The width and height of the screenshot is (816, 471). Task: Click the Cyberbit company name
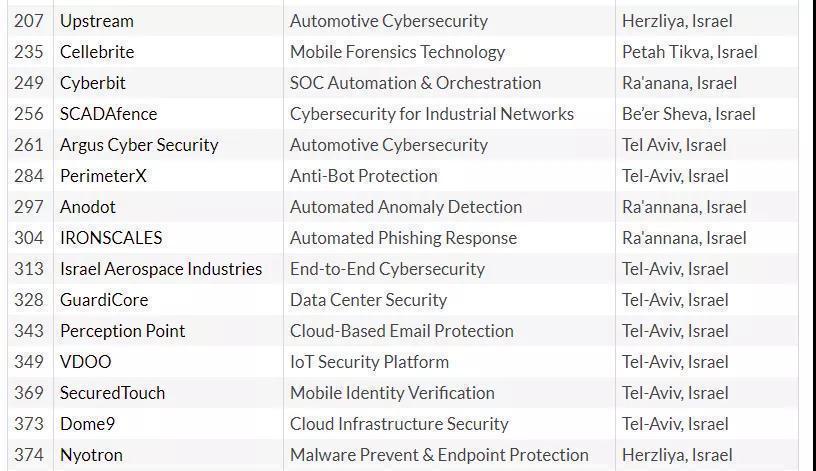click(x=93, y=83)
